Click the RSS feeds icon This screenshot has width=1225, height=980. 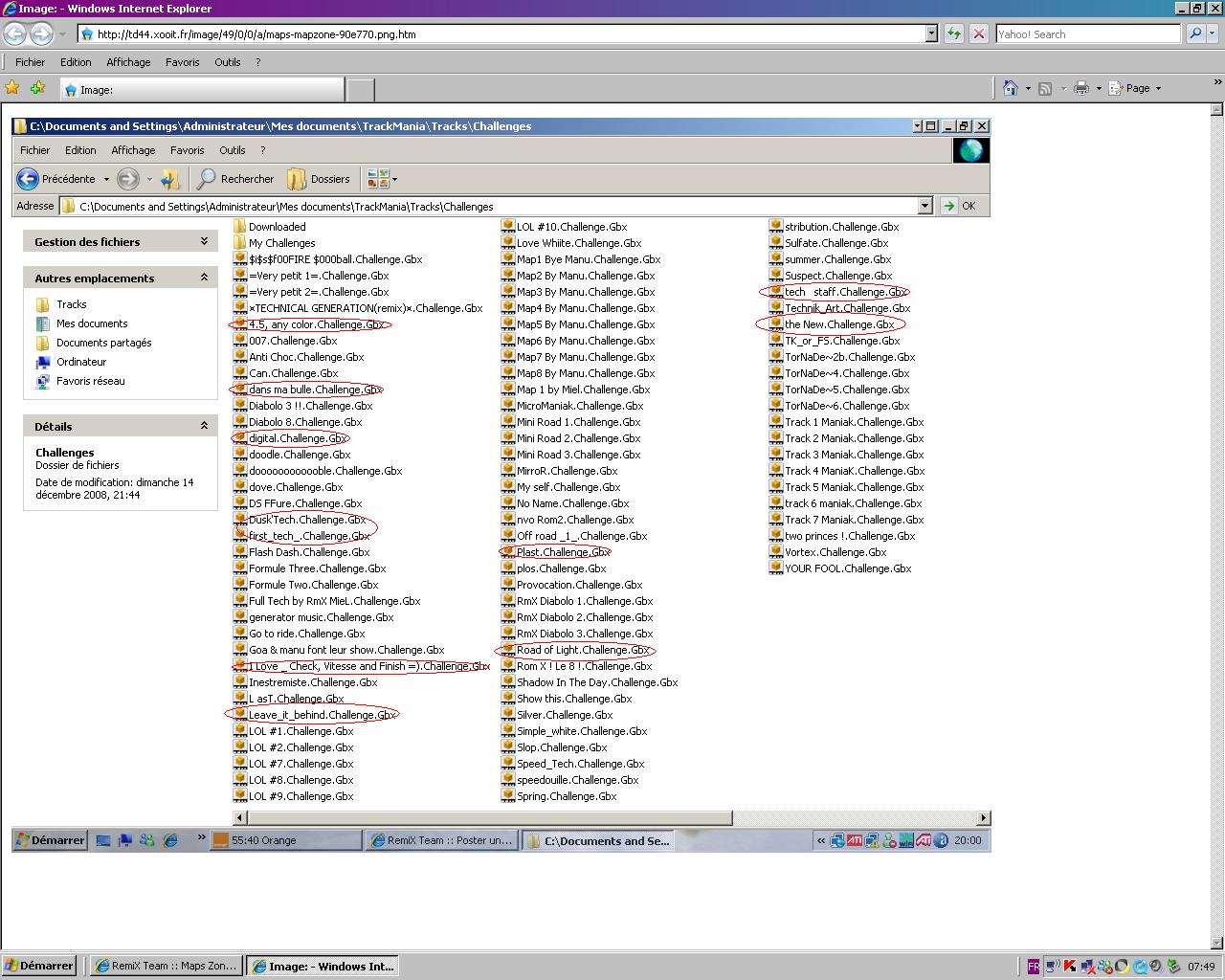[1045, 88]
